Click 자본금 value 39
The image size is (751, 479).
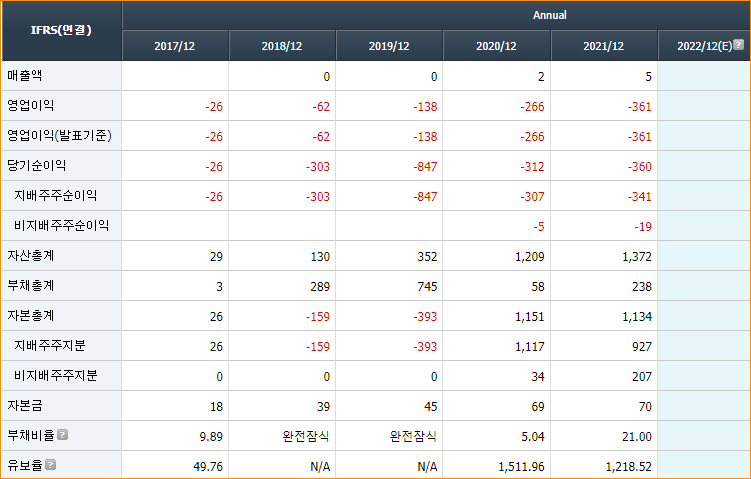point(323,407)
